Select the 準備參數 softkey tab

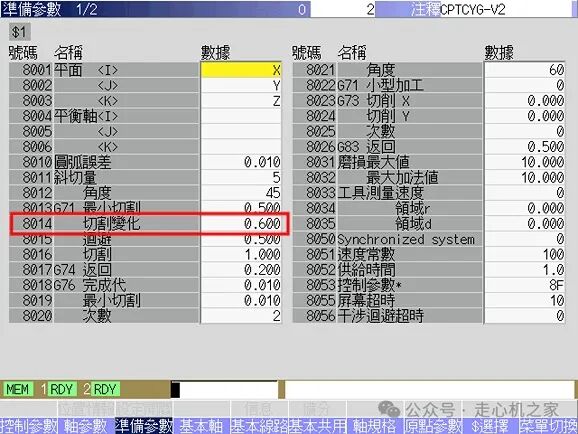[144, 426]
